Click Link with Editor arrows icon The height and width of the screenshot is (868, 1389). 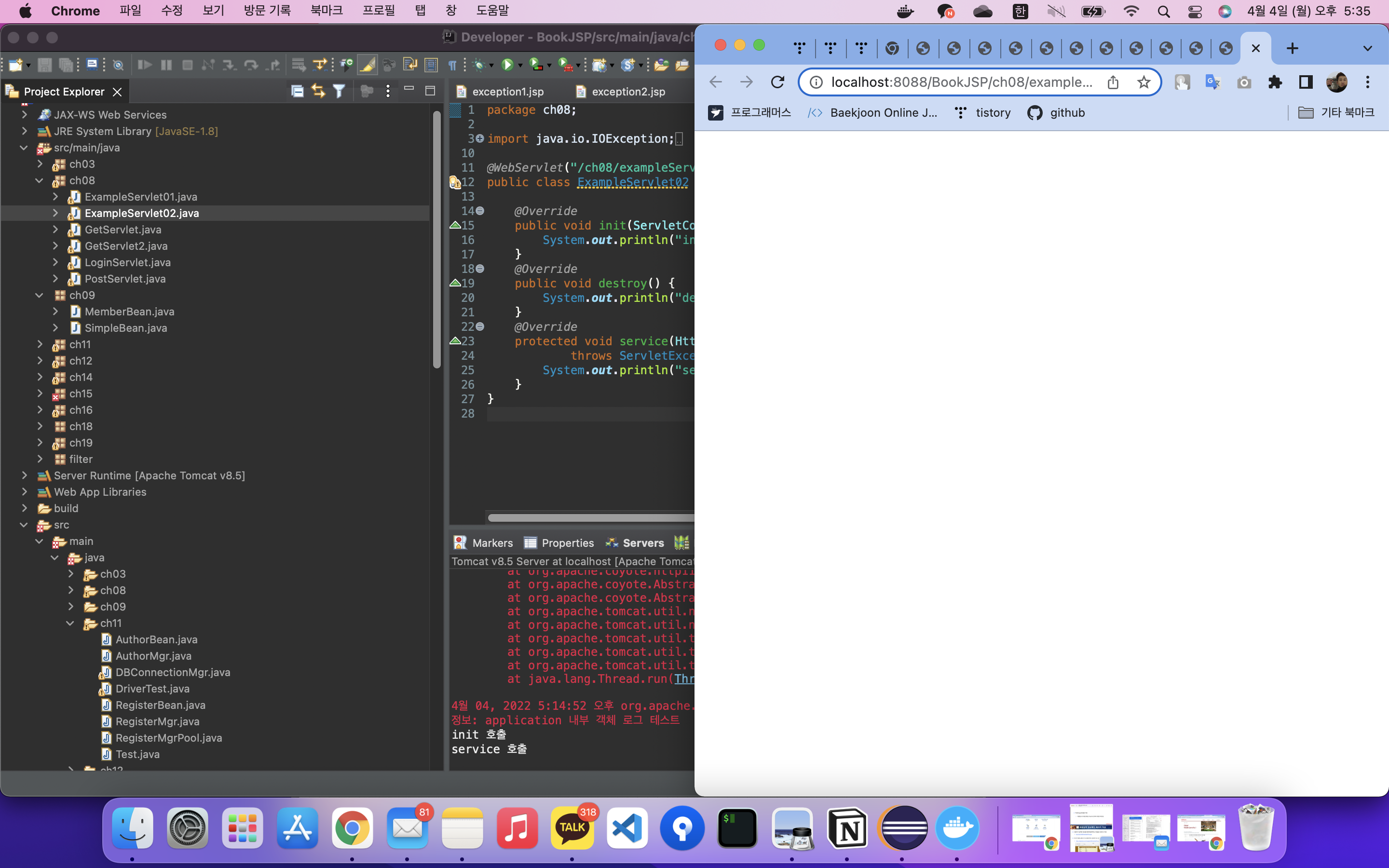pyautogui.click(x=318, y=91)
